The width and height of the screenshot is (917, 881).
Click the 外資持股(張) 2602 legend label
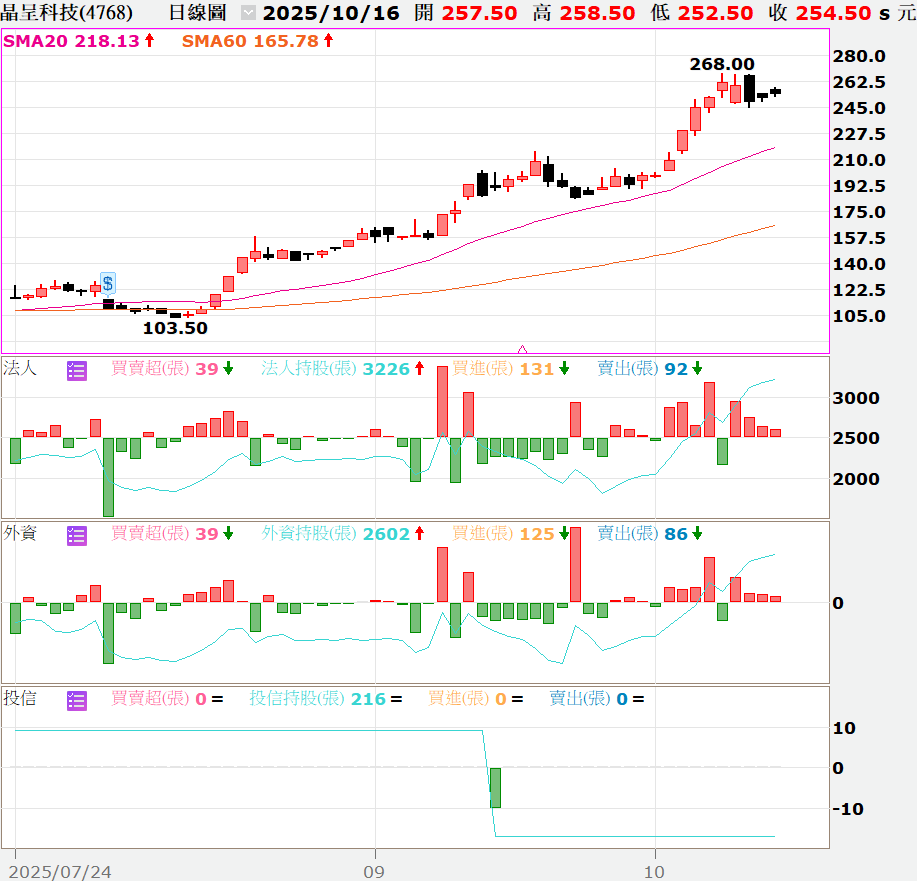(336, 534)
